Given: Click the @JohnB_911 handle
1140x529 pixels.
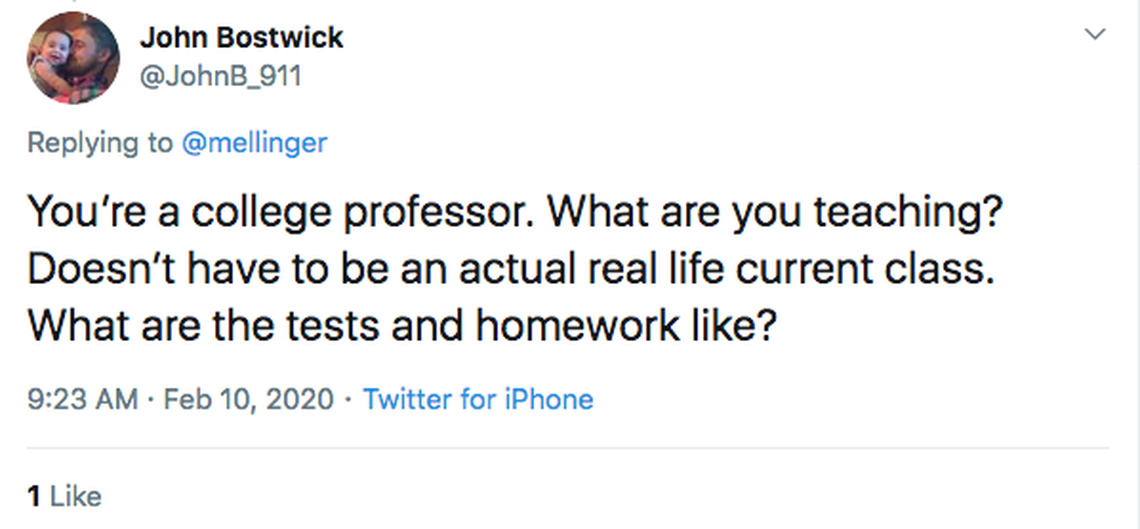Looking at the screenshot, I should [219, 76].
